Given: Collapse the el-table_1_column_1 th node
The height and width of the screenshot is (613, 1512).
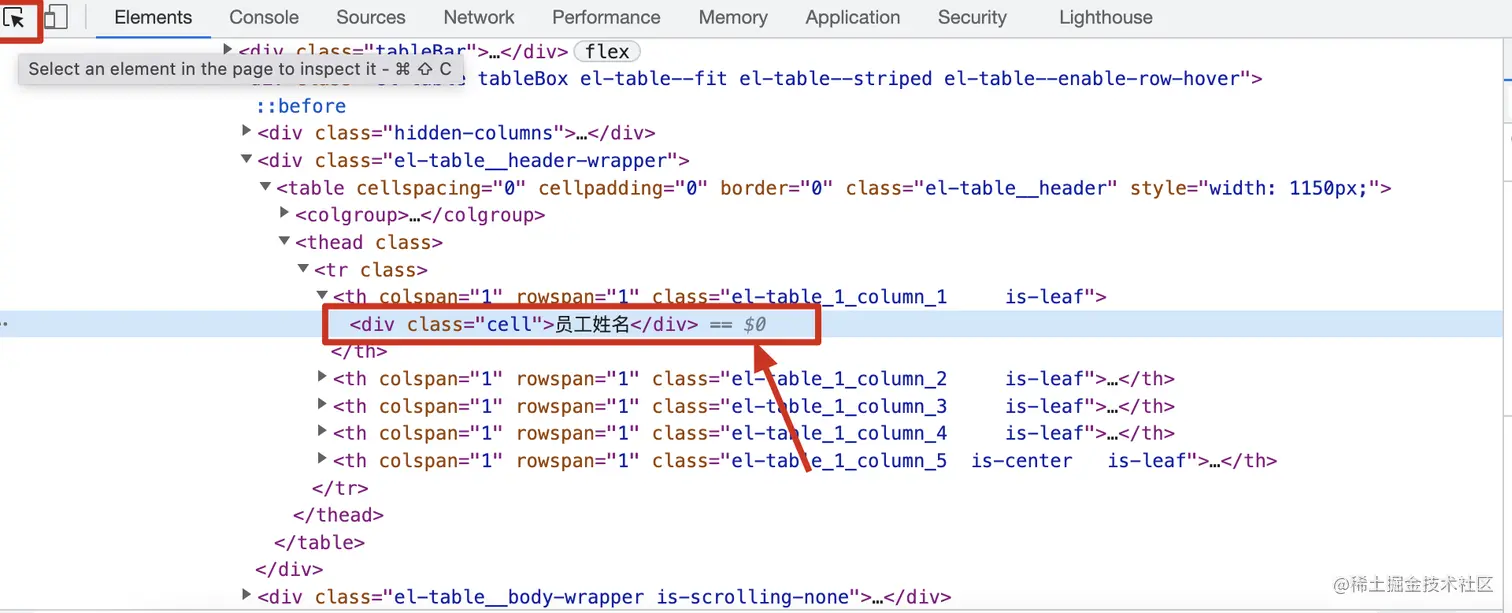Looking at the screenshot, I should tap(322, 296).
